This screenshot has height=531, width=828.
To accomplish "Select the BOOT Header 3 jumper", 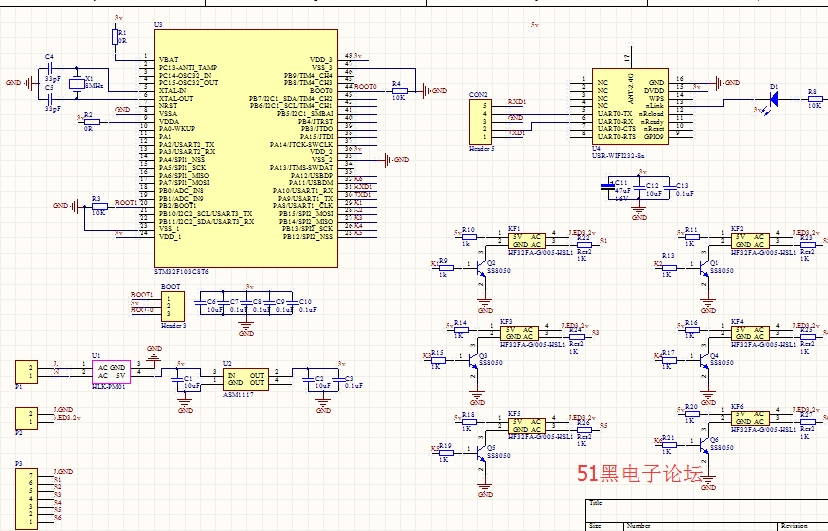I will coord(173,306).
